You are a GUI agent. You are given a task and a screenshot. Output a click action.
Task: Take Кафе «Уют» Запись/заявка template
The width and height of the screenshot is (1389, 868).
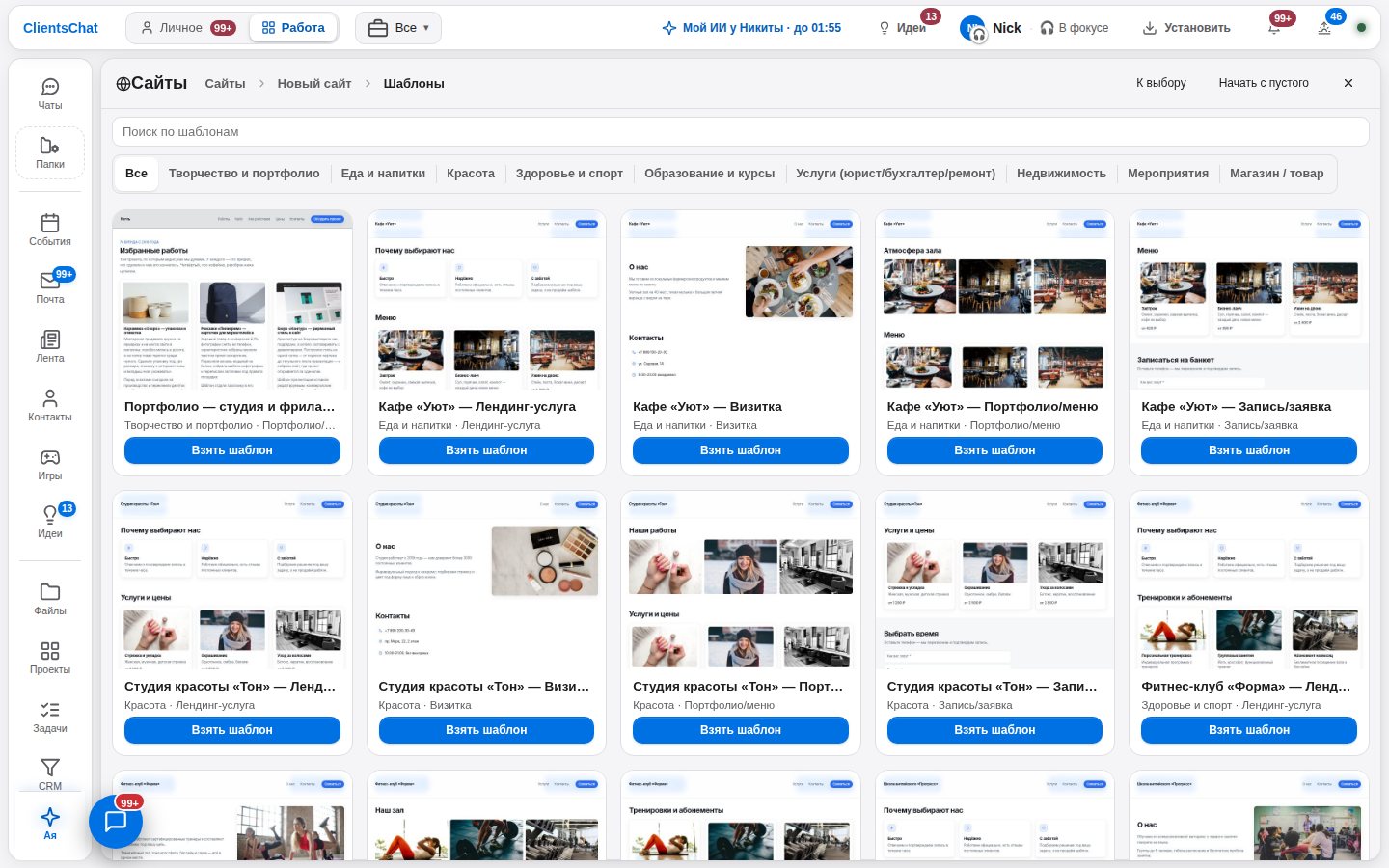(x=1249, y=450)
